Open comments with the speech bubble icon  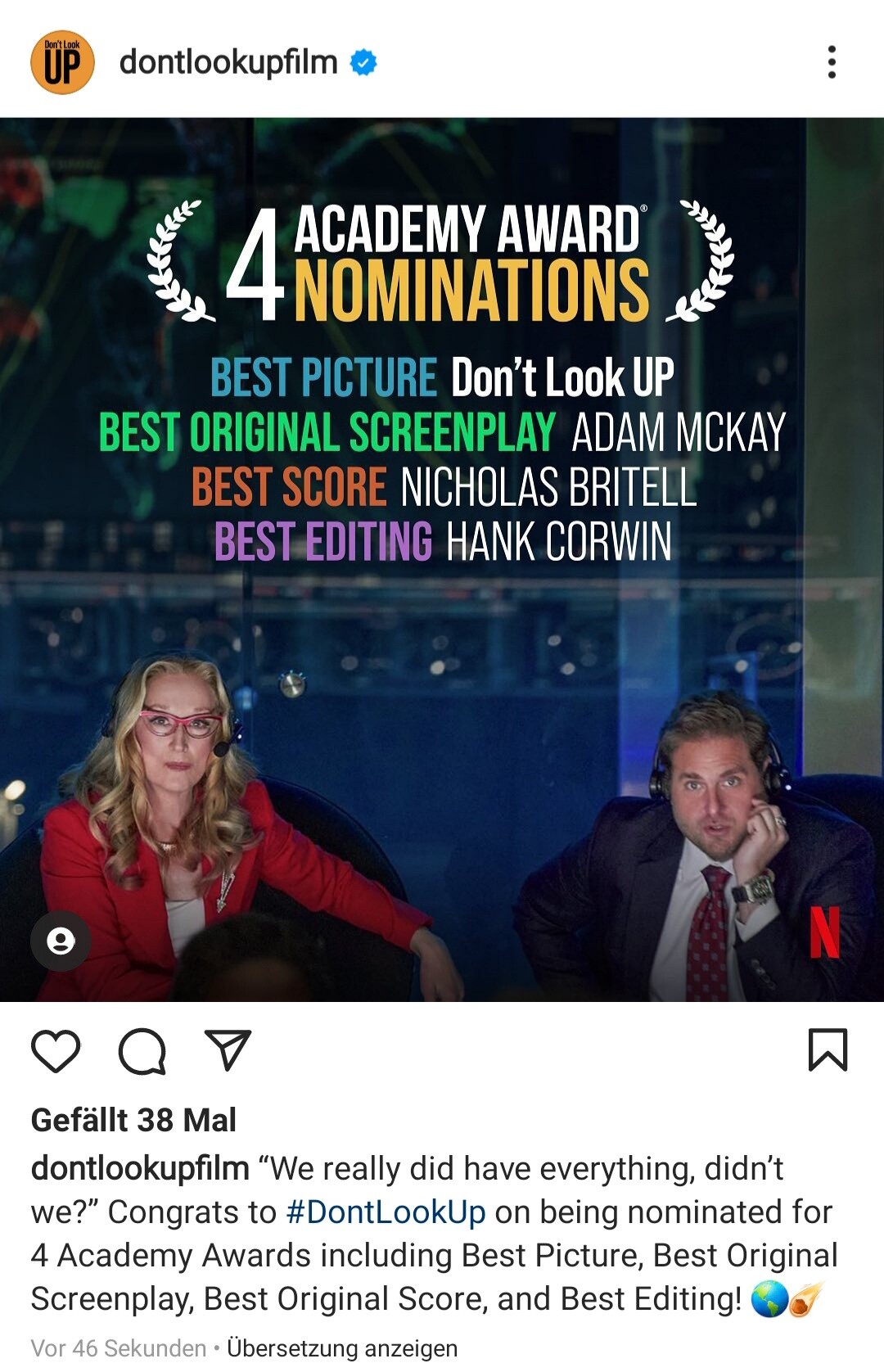(142, 1050)
